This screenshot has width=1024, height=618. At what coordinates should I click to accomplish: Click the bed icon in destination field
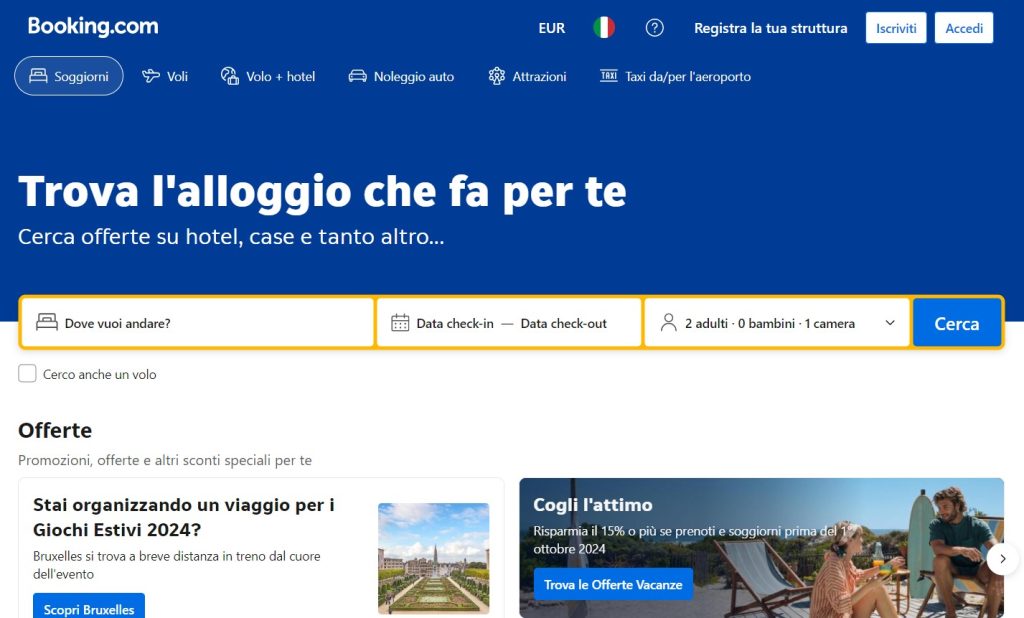(46, 322)
